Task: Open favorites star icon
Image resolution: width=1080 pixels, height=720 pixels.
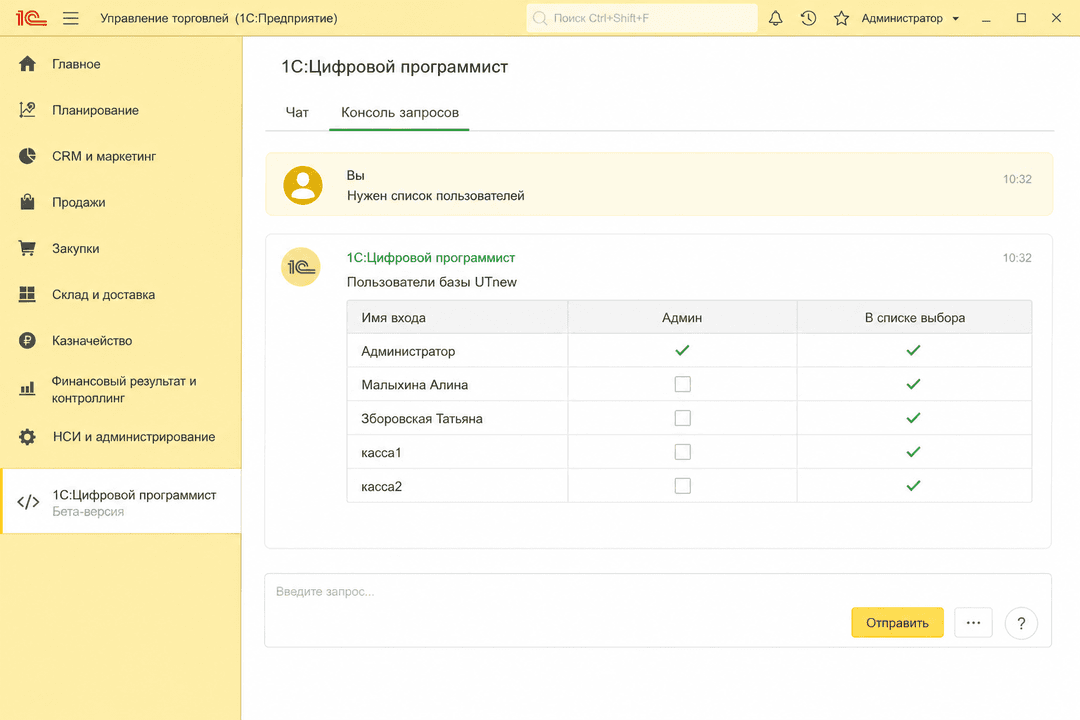Action: point(841,19)
